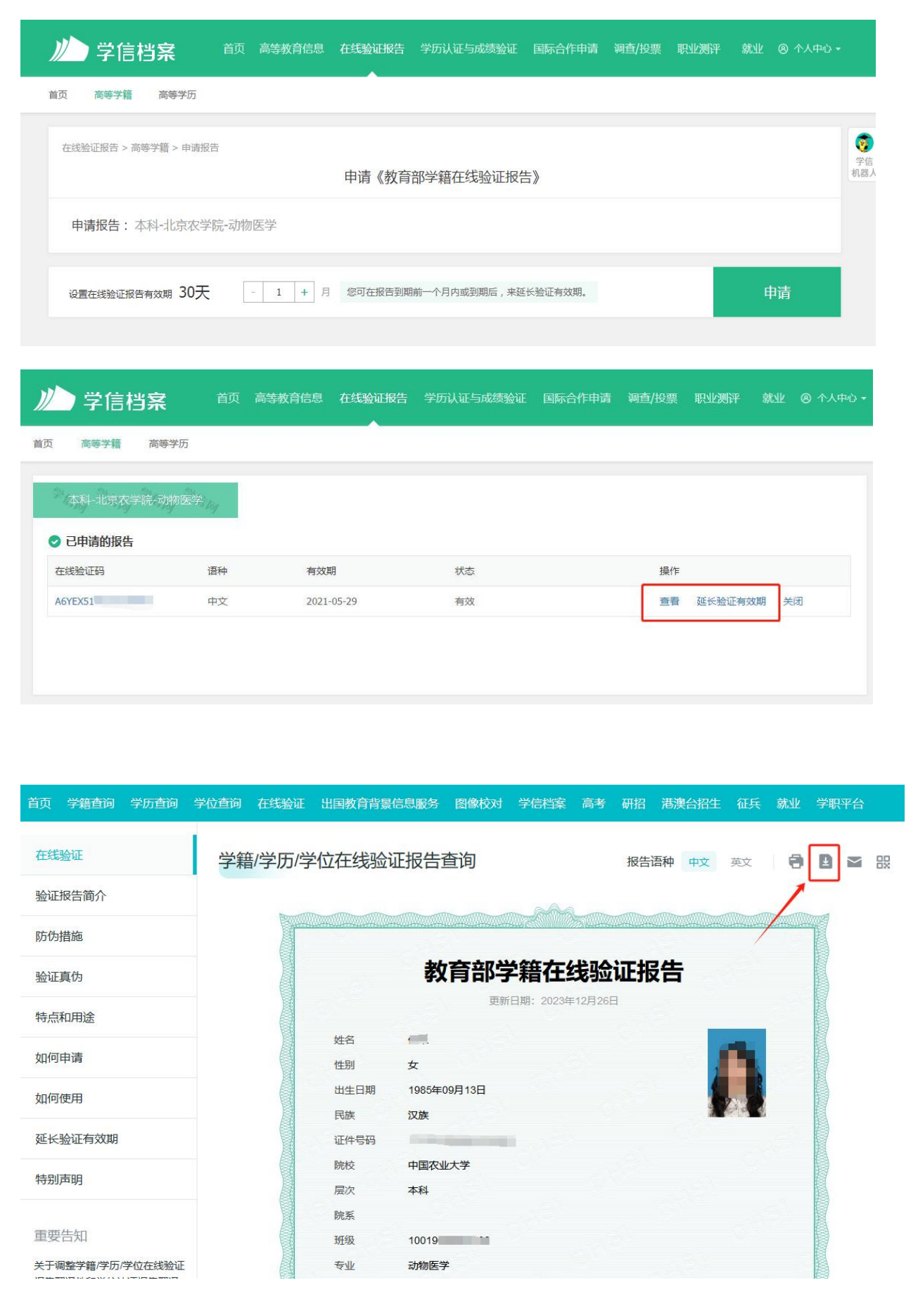Open the 学信机器人 robot assistant icon
918x1316 pixels.
pos(863,155)
